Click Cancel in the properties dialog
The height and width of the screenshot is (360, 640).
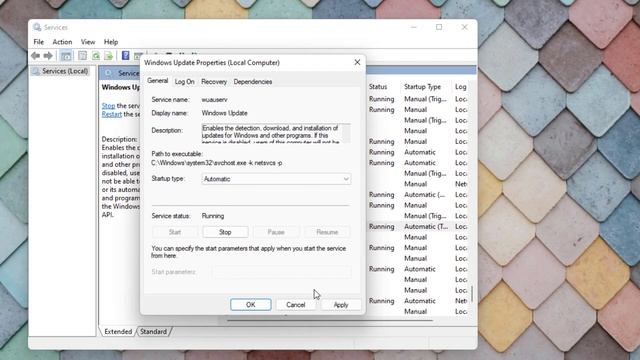coord(296,304)
